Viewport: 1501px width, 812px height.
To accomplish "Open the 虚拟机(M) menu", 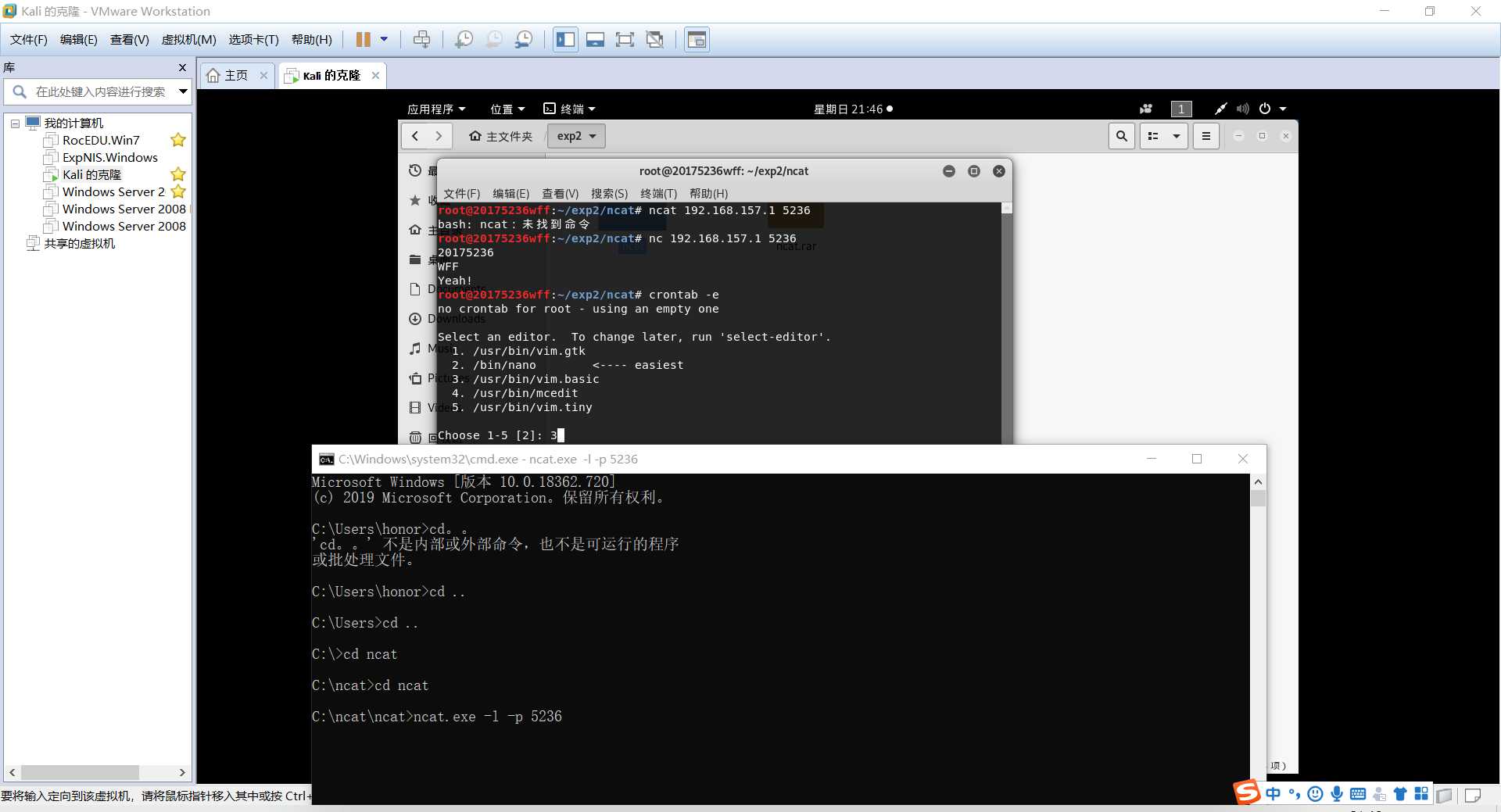I will tap(188, 39).
